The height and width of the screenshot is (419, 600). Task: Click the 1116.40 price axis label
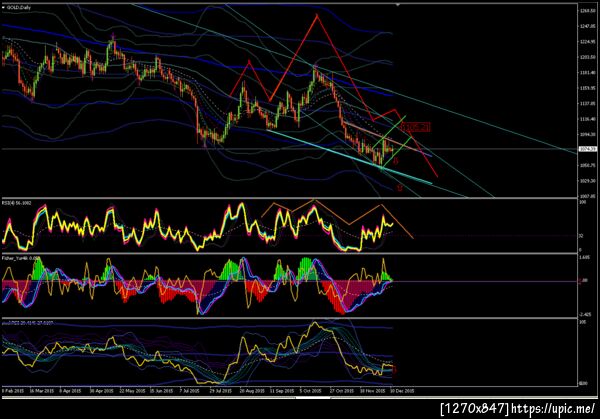point(587,119)
